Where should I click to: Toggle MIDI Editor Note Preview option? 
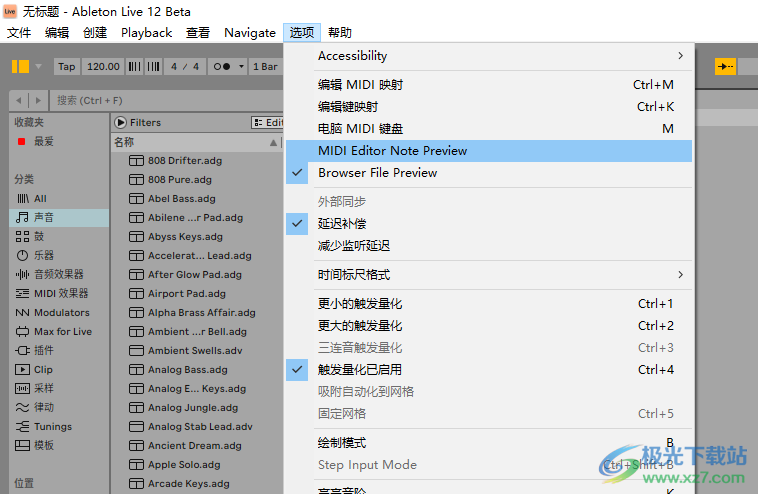pyautogui.click(x=489, y=151)
